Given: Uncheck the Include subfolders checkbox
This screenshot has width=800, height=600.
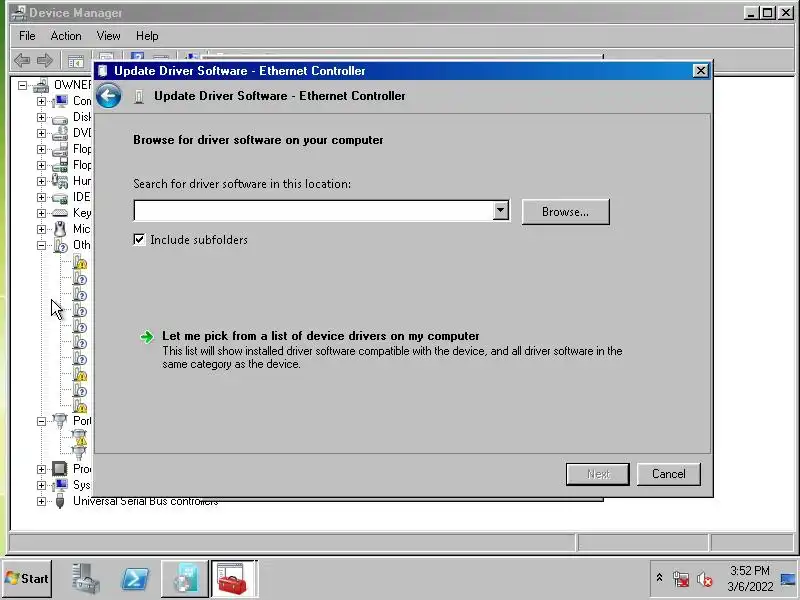Looking at the screenshot, I should pyautogui.click(x=139, y=239).
